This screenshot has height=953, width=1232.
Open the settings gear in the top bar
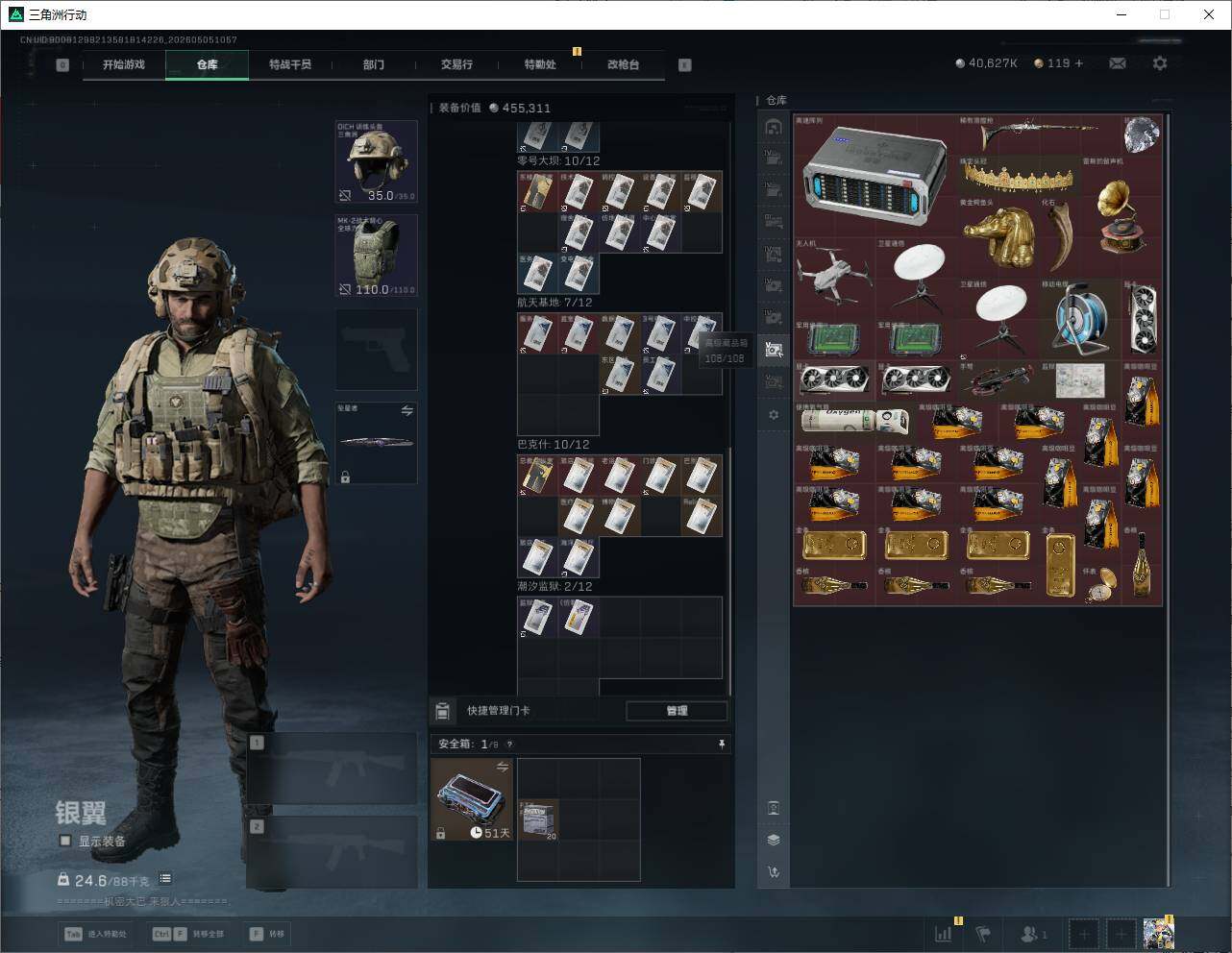[x=1160, y=63]
